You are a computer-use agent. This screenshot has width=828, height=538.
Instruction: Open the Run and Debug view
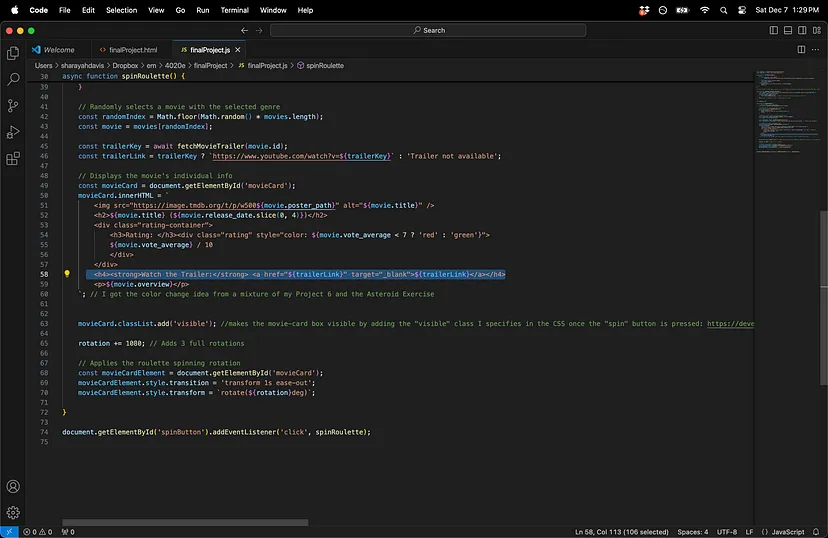(13, 132)
